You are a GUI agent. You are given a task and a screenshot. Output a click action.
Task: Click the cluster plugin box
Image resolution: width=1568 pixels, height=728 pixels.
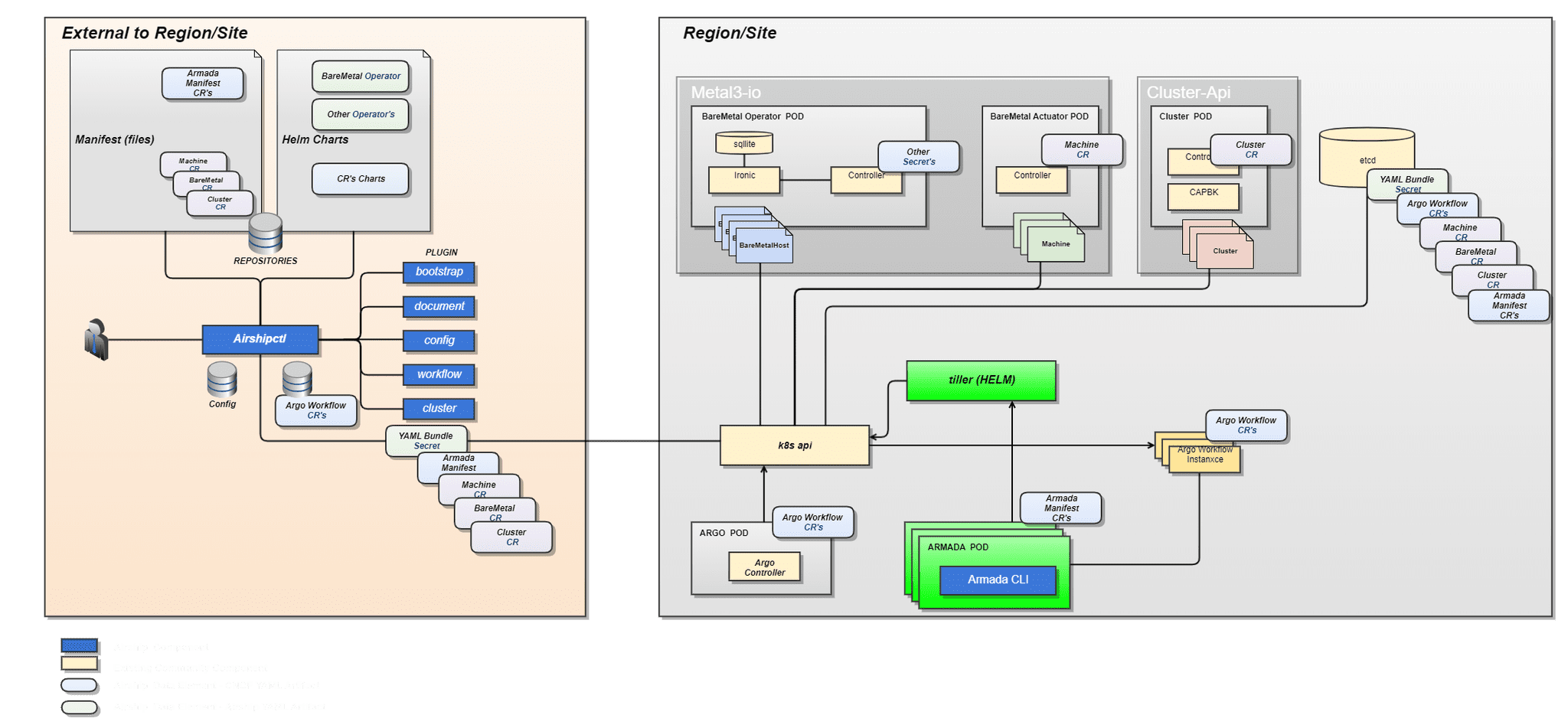click(x=439, y=409)
